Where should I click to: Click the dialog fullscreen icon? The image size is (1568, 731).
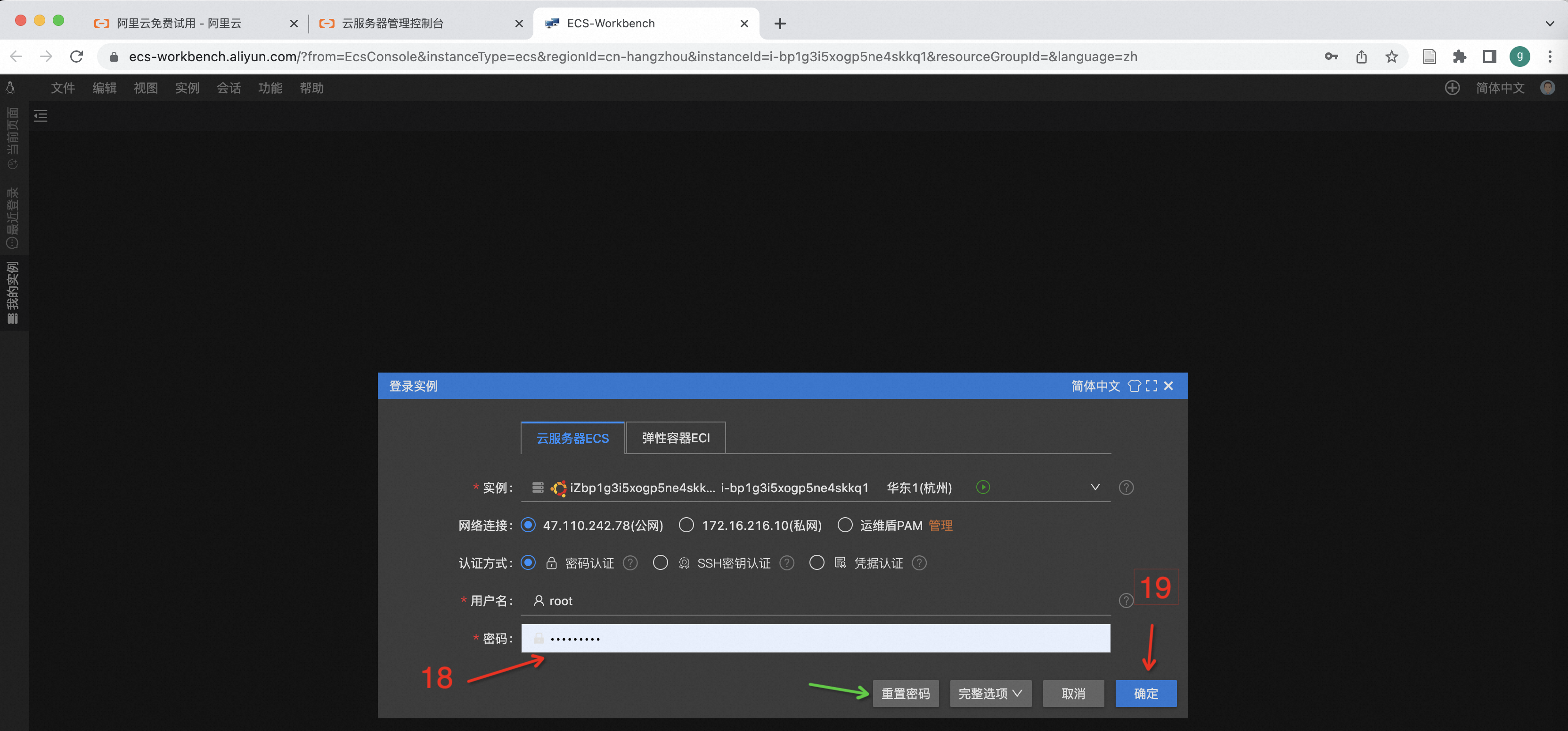1151,386
